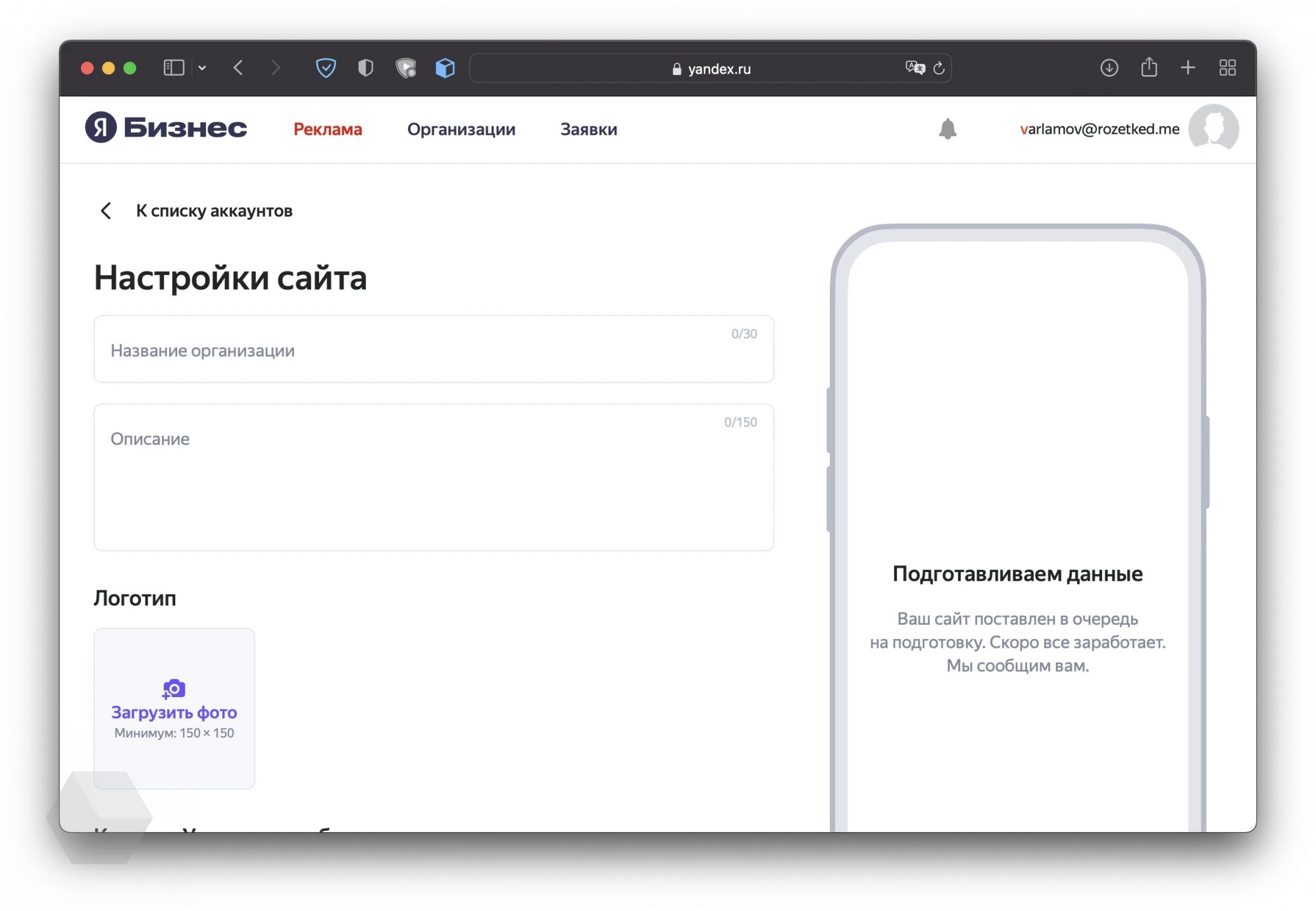Open the Share menu icon
Image resolution: width=1316 pixels, height=911 pixels.
tap(1149, 67)
